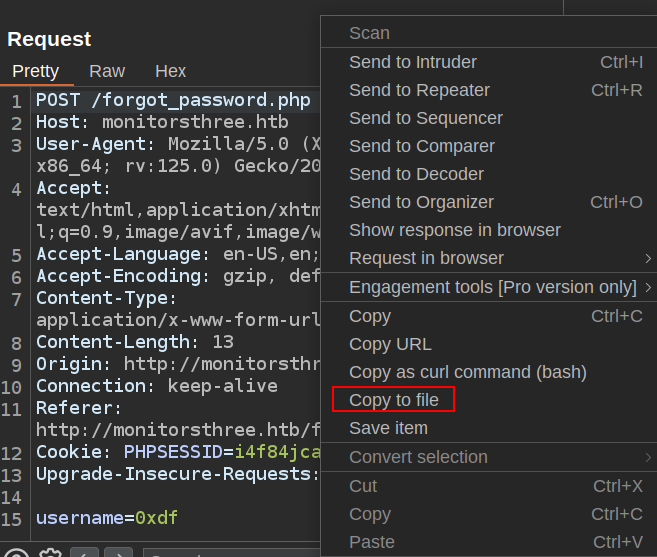Screen dimensions: 657x557
Task: Choose Send to Intruder
Action: click(412, 62)
